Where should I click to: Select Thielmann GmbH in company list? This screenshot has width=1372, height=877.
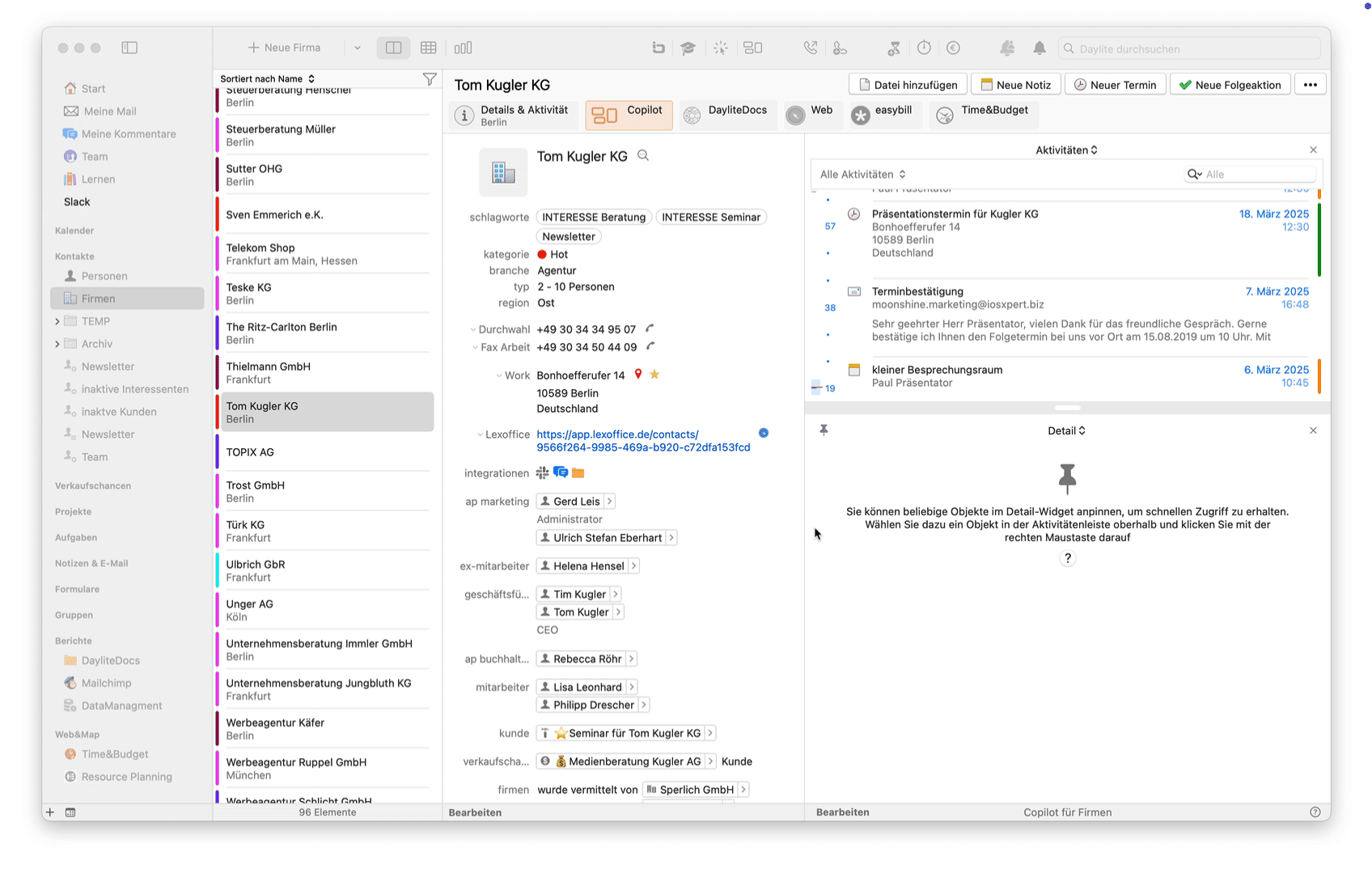tap(324, 372)
